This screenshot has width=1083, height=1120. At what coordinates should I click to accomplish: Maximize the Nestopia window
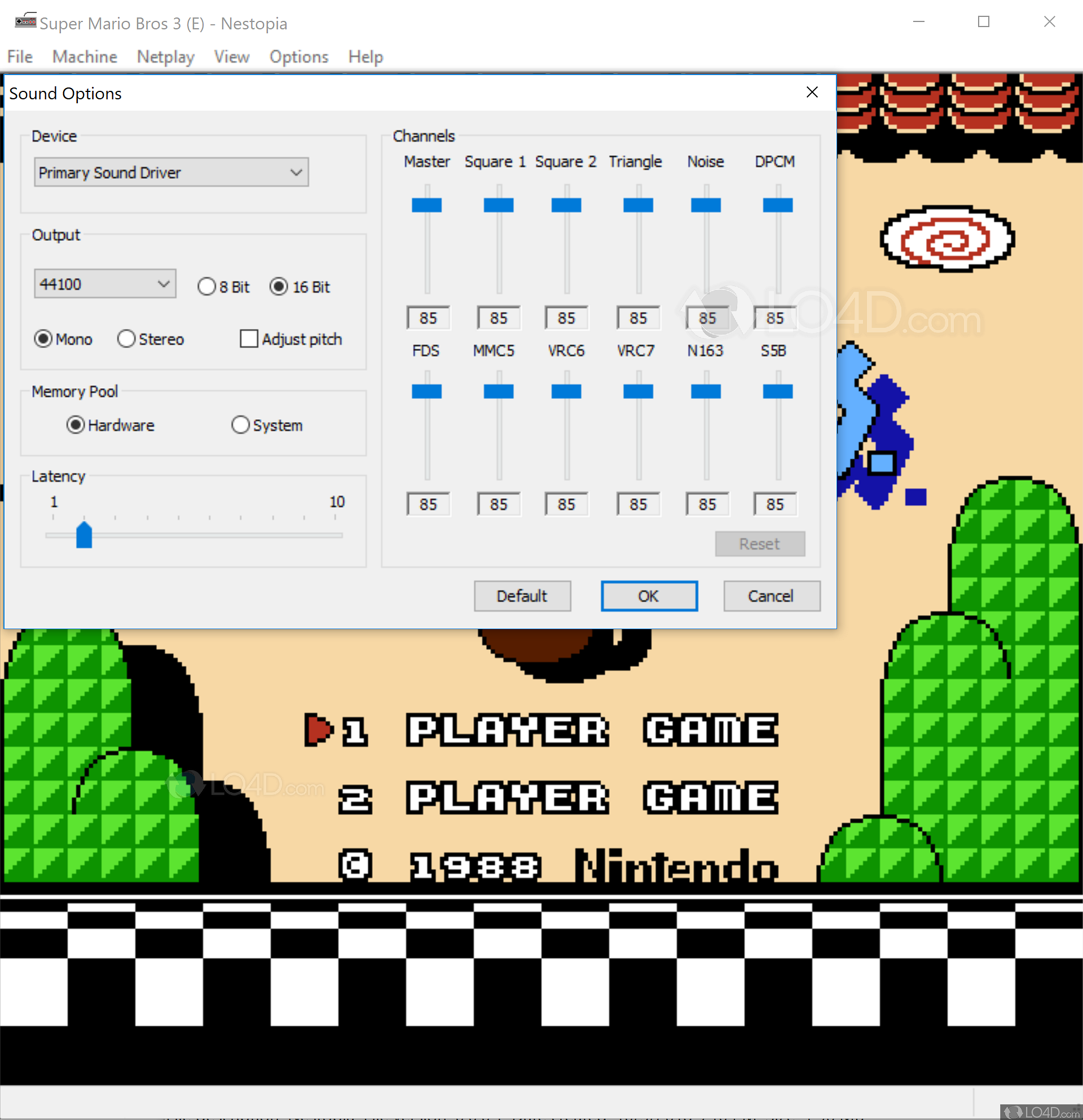pos(984,21)
